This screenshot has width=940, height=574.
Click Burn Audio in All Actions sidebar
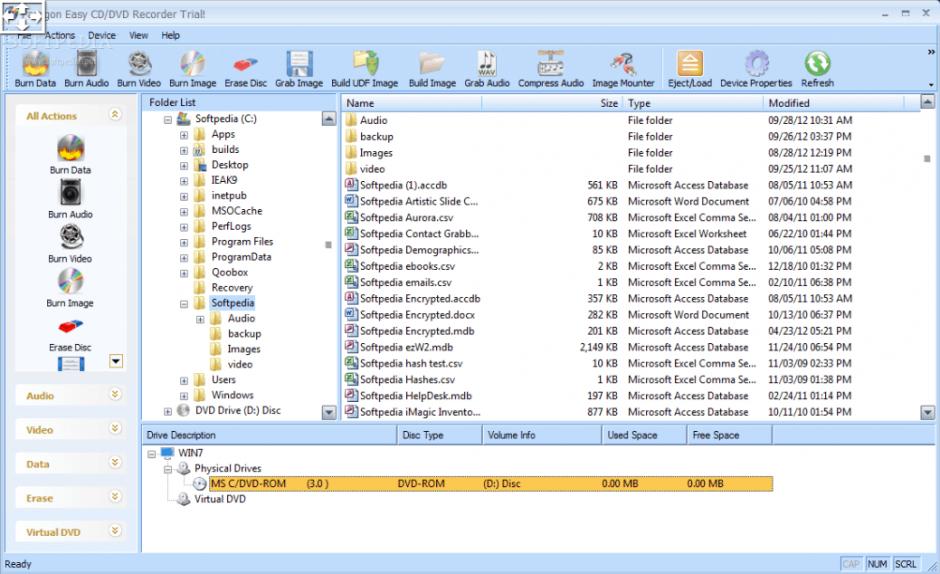[70, 197]
